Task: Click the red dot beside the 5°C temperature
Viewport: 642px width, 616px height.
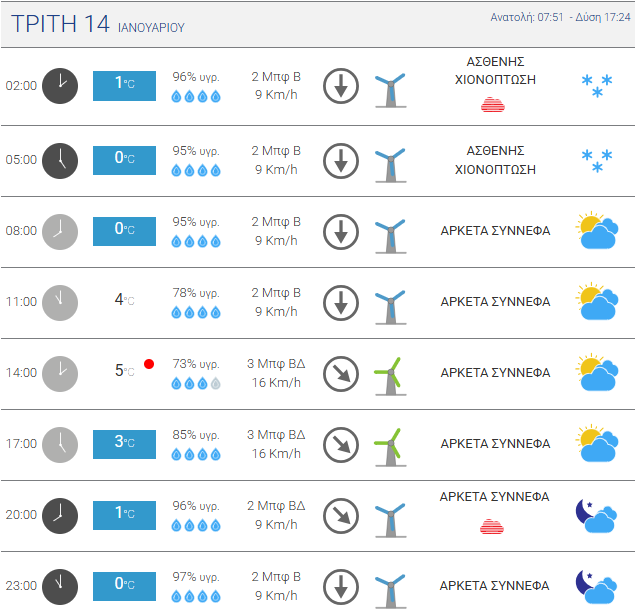Action: click(x=149, y=364)
